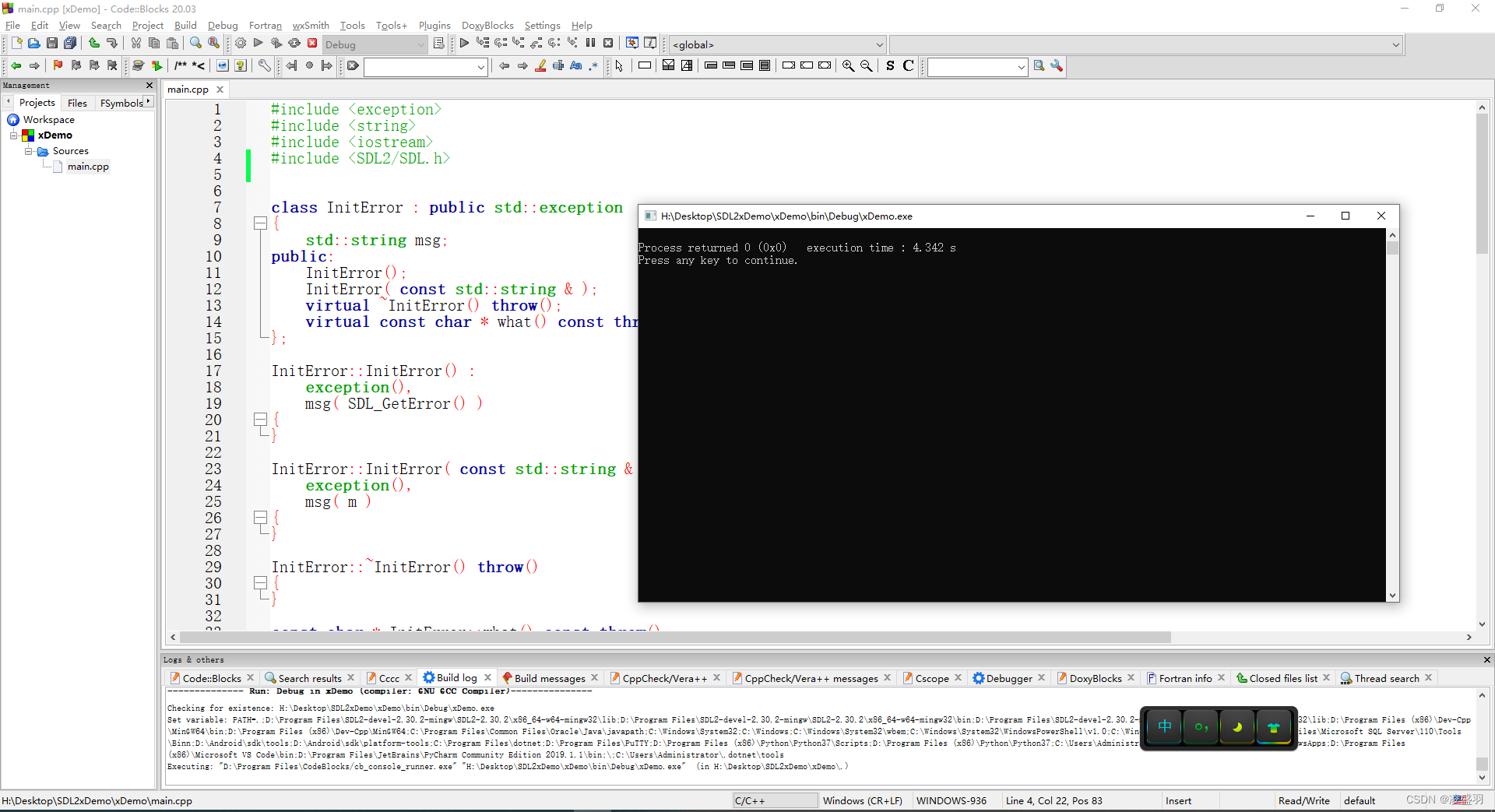Click the Build and run icon
This screenshot has width=1495, height=812.
[276, 44]
